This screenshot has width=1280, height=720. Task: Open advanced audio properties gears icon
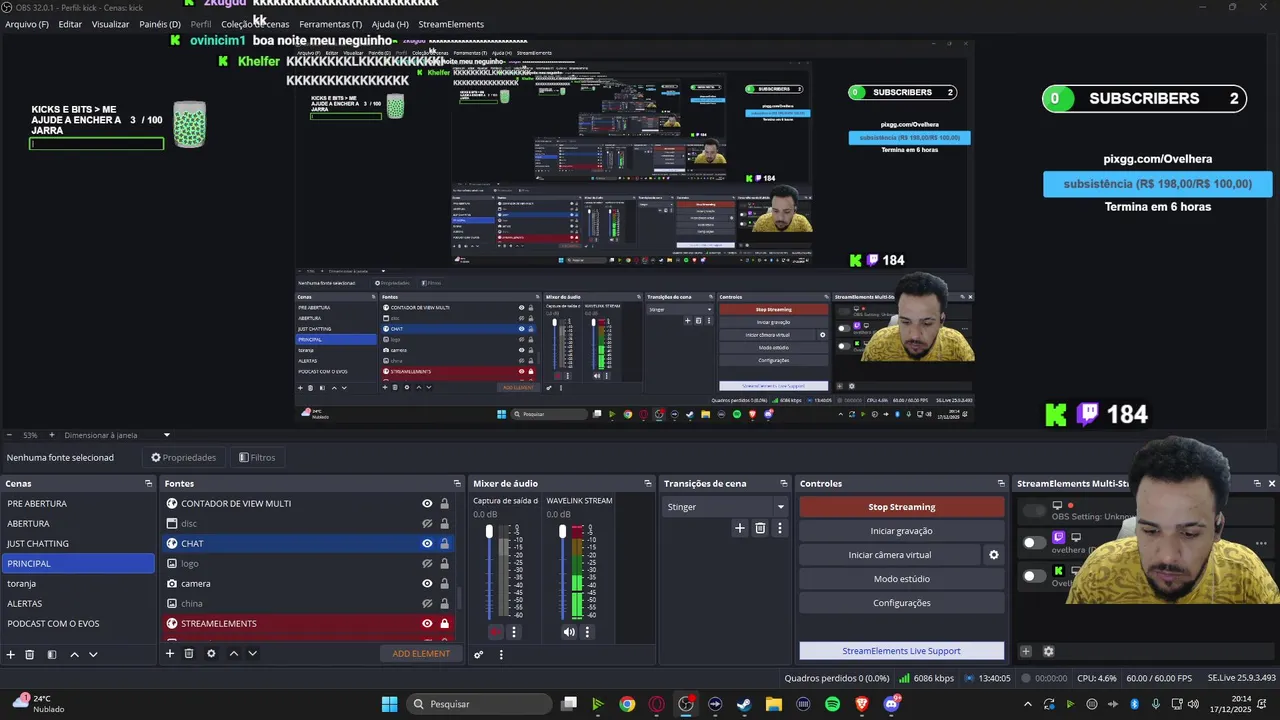click(x=479, y=655)
